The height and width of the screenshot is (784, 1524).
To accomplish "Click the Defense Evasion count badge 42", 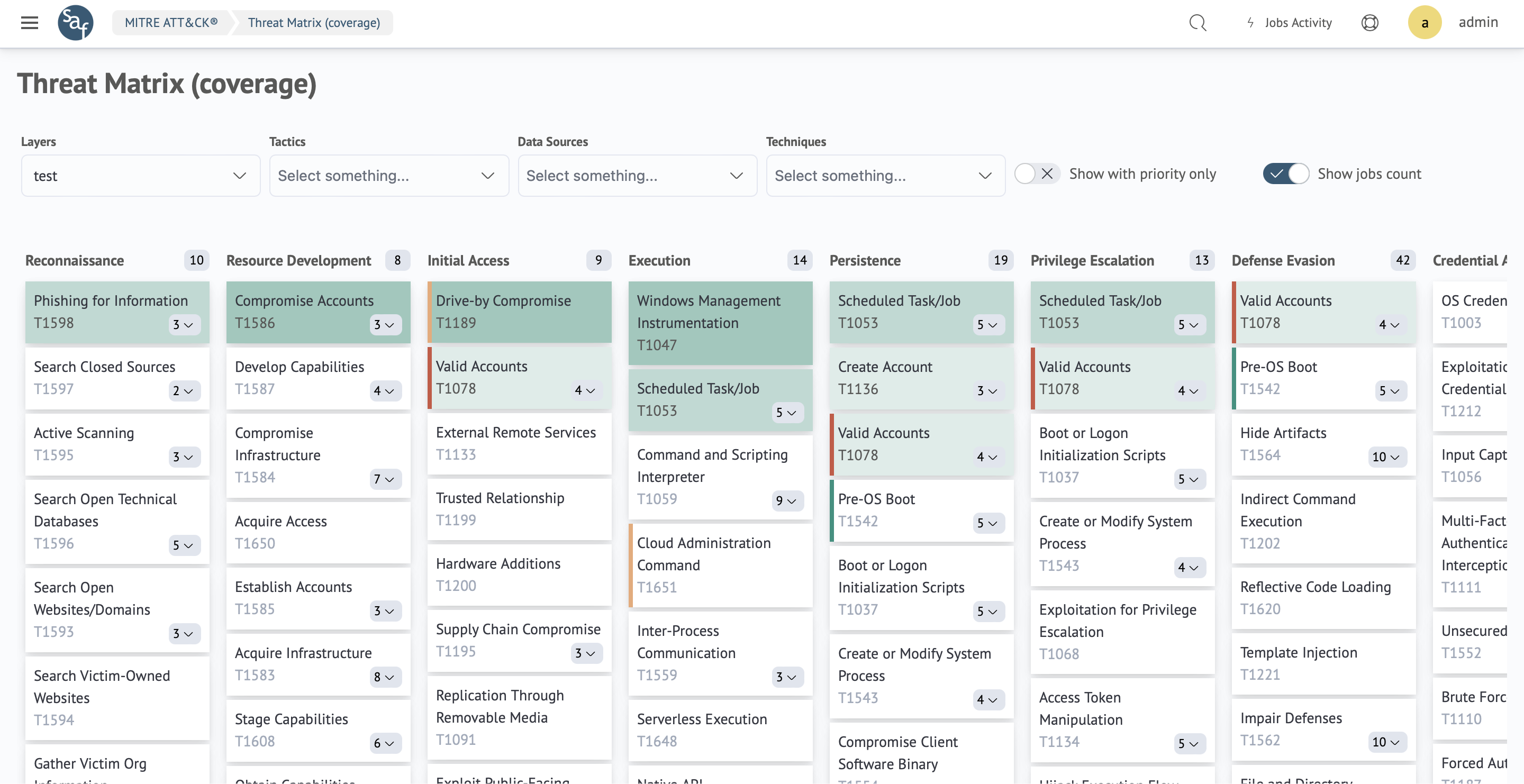I will [x=1402, y=260].
